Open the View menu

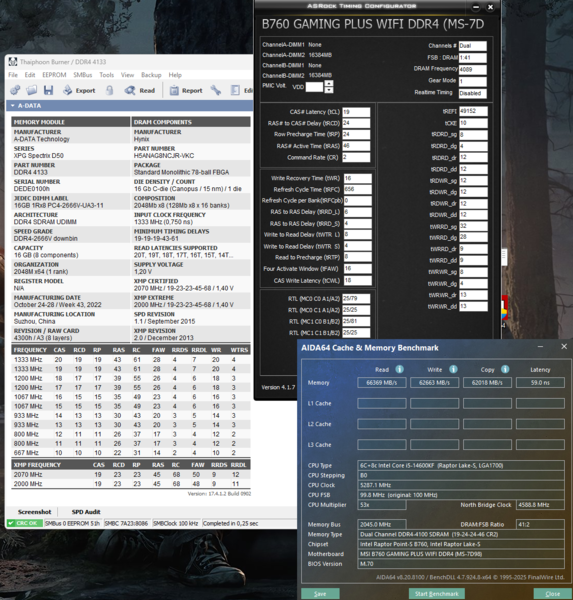[127, 75]
